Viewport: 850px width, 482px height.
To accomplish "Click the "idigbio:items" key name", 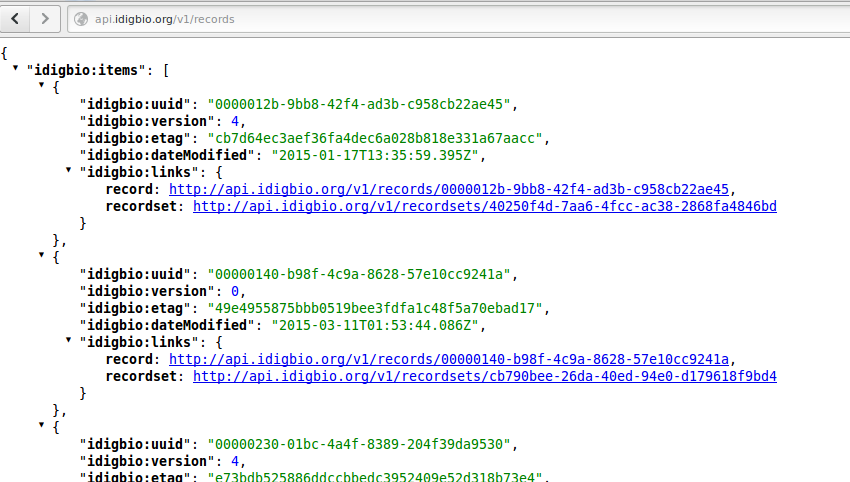I will [86, 70].
